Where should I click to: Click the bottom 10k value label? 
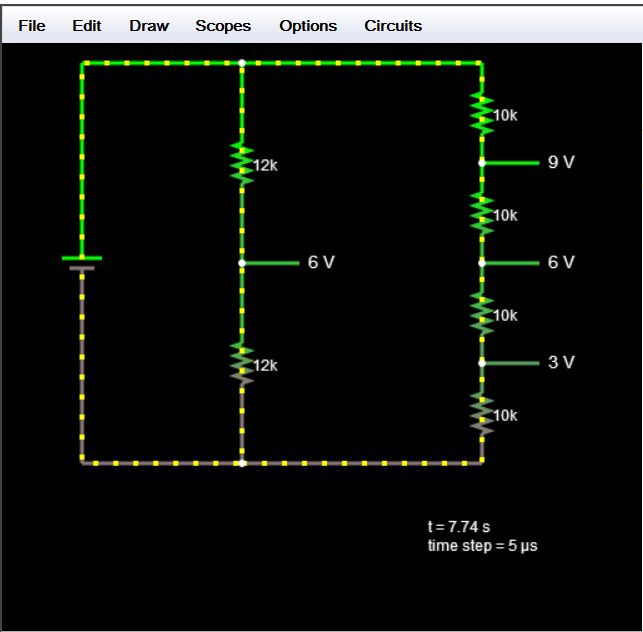505,416
